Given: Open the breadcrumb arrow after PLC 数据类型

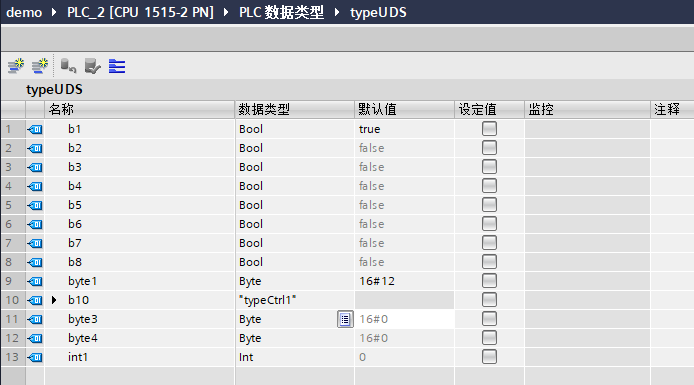Looking at the screenshot, I should pyautogui.click(x=337, y=12).
